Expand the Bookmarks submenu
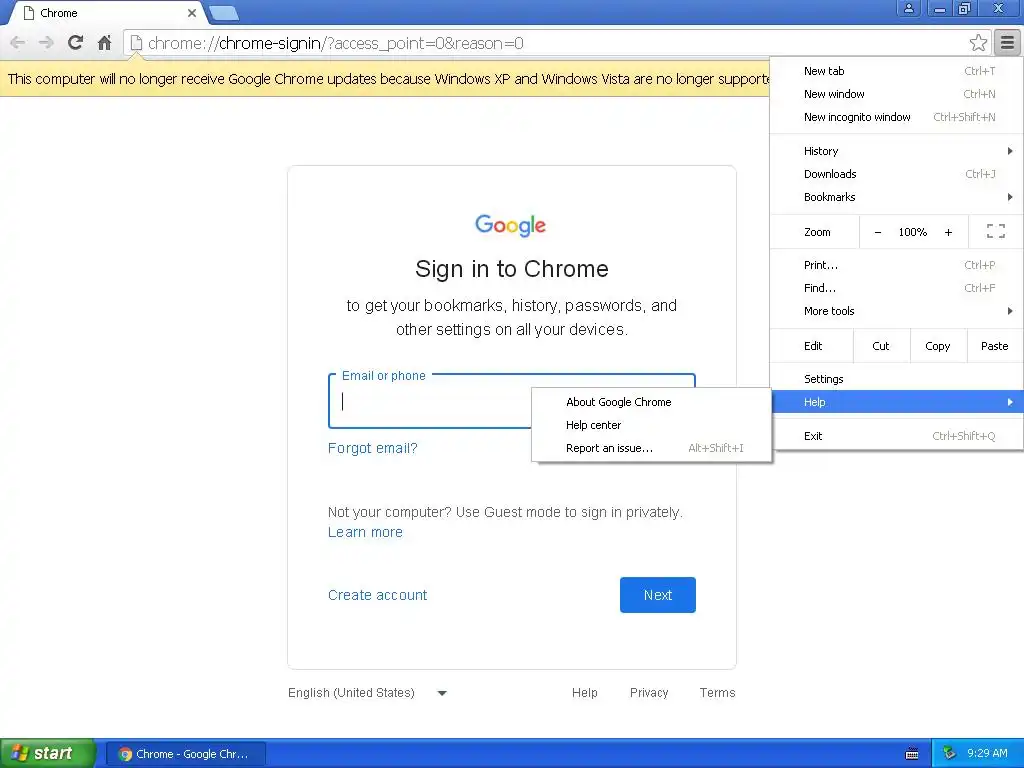Image resolution: width=1024 pixels, height=768 pixels. [896, 197]
